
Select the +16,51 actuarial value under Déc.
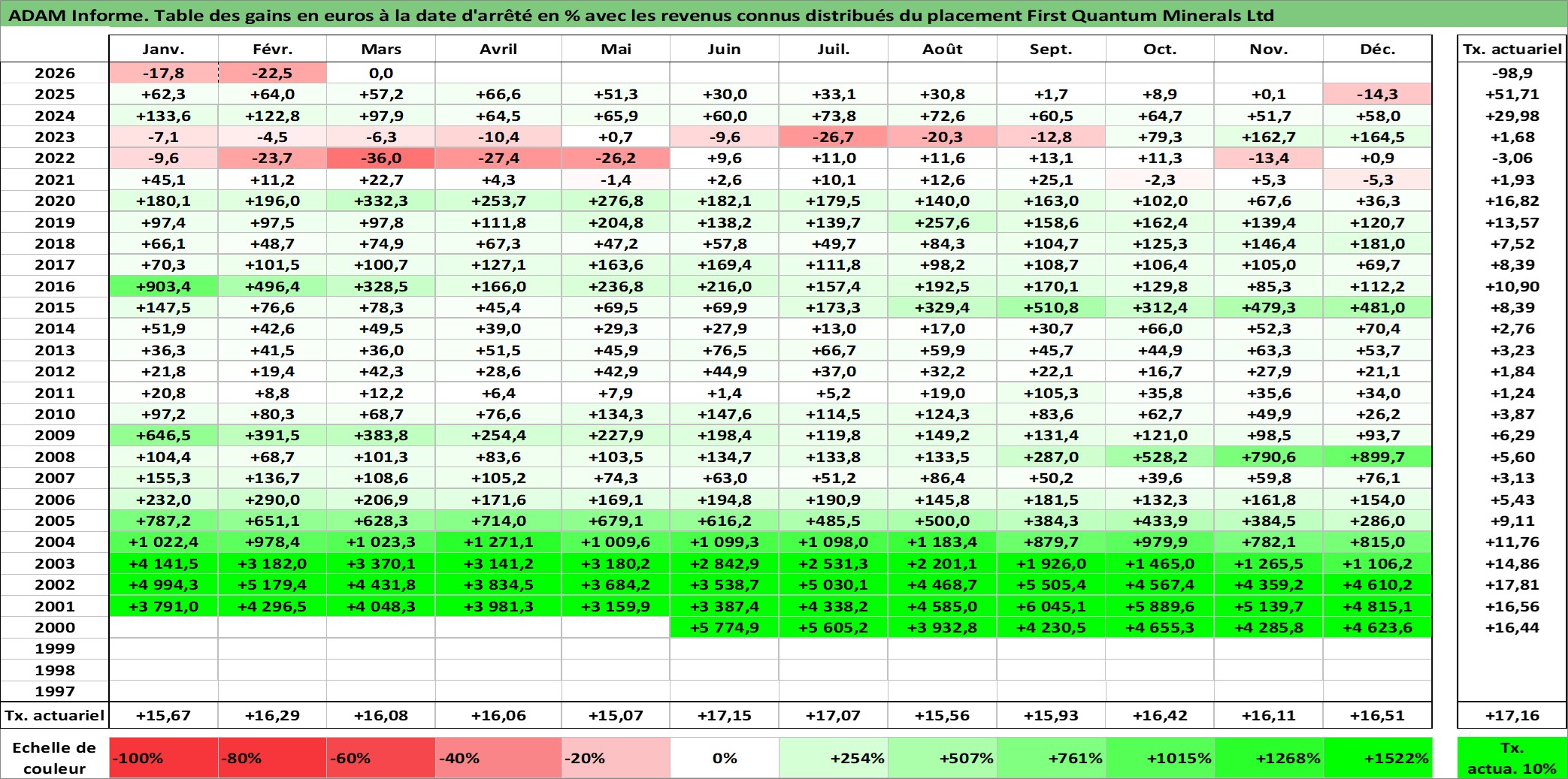click(x=1378, y=715)
